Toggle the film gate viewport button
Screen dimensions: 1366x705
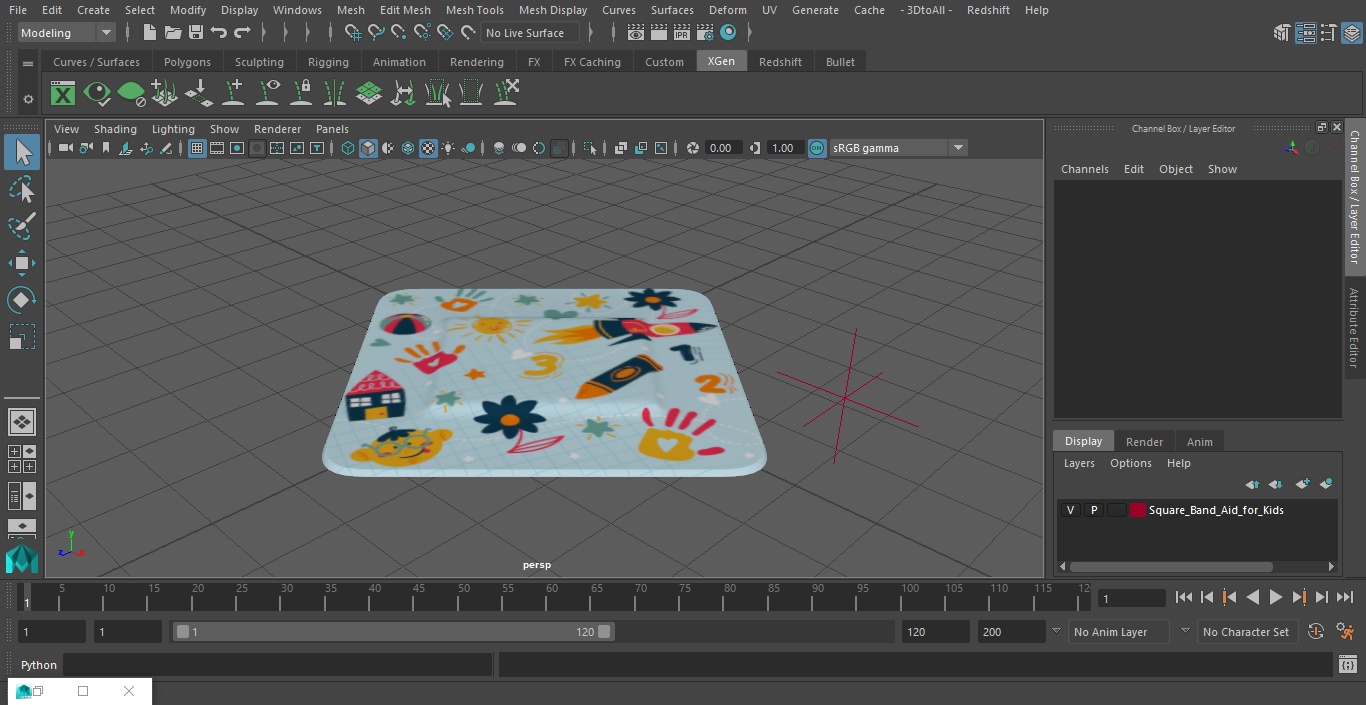coord(217,148)
